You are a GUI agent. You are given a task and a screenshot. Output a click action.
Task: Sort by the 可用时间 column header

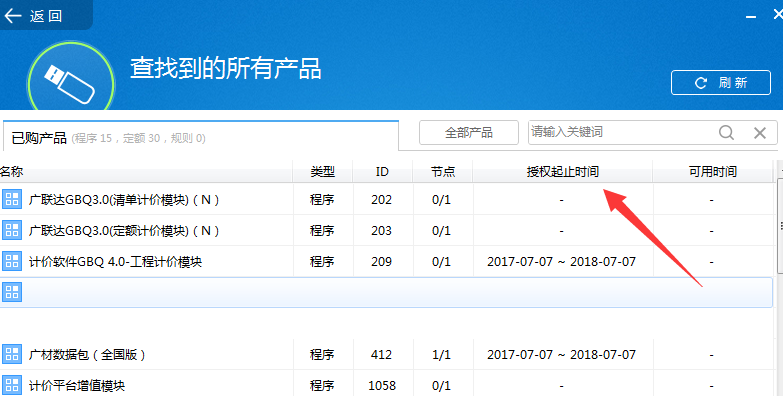713,171
